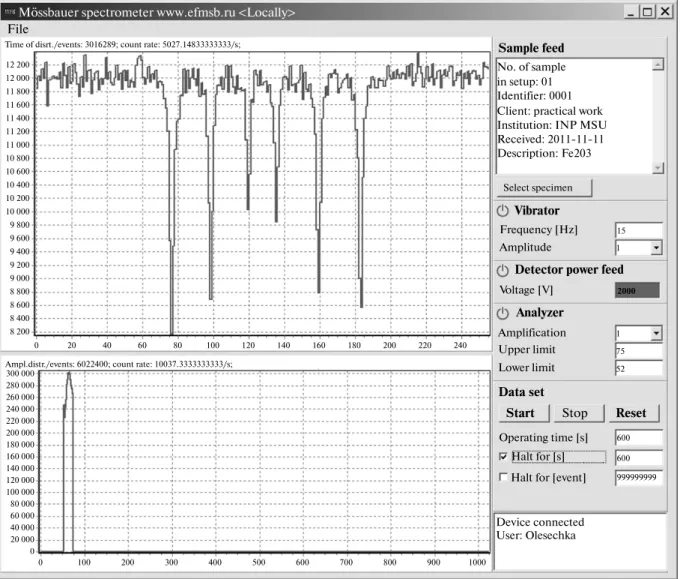
Task: Click the Lower limit input field
Action: 639,368
